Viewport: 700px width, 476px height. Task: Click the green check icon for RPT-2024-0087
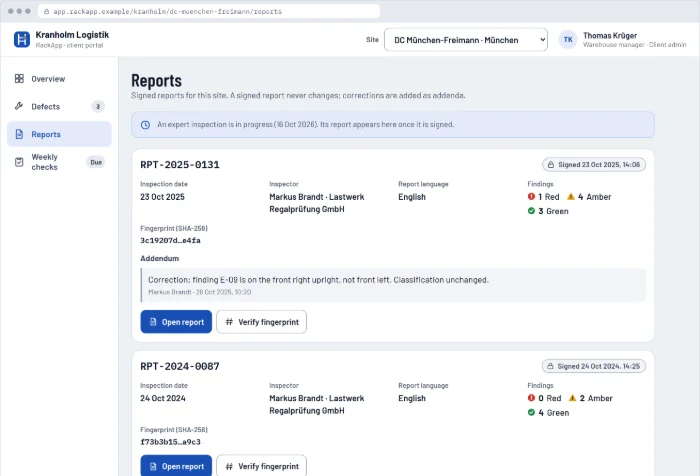531,412
